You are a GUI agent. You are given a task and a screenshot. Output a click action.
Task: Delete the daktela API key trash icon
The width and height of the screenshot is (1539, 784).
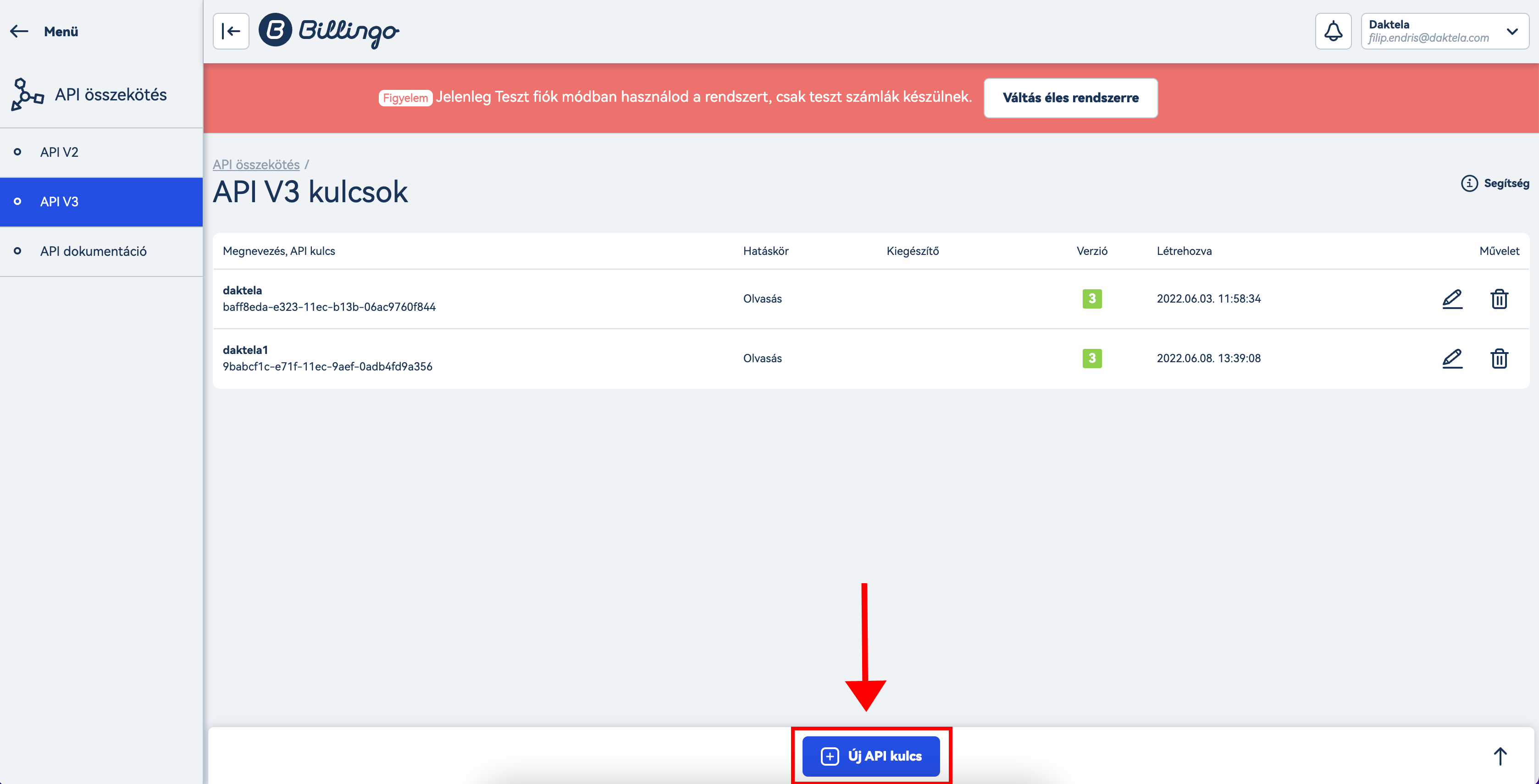[x=1499, y=298]
